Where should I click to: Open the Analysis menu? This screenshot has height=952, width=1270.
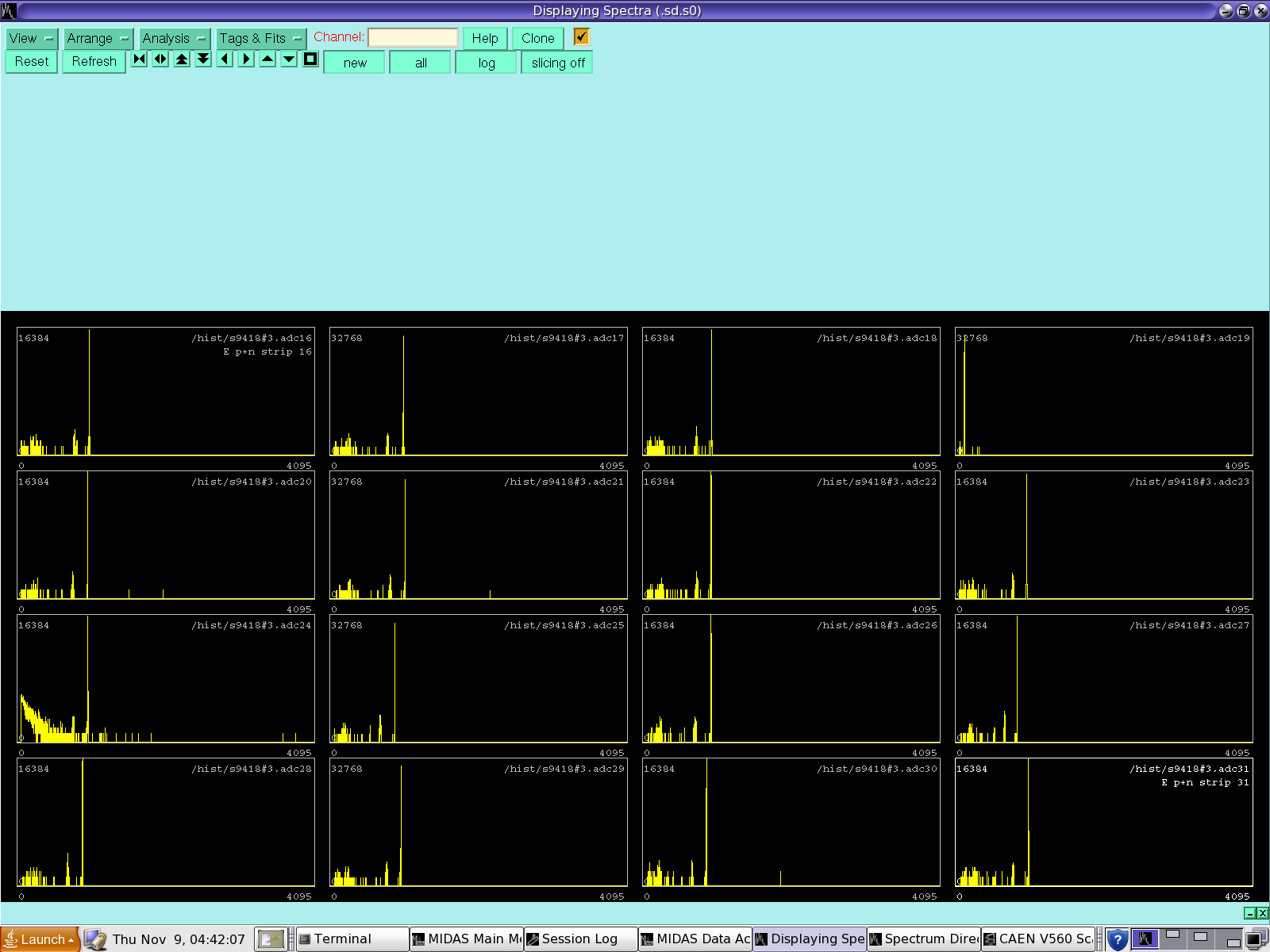coord(174,38)
